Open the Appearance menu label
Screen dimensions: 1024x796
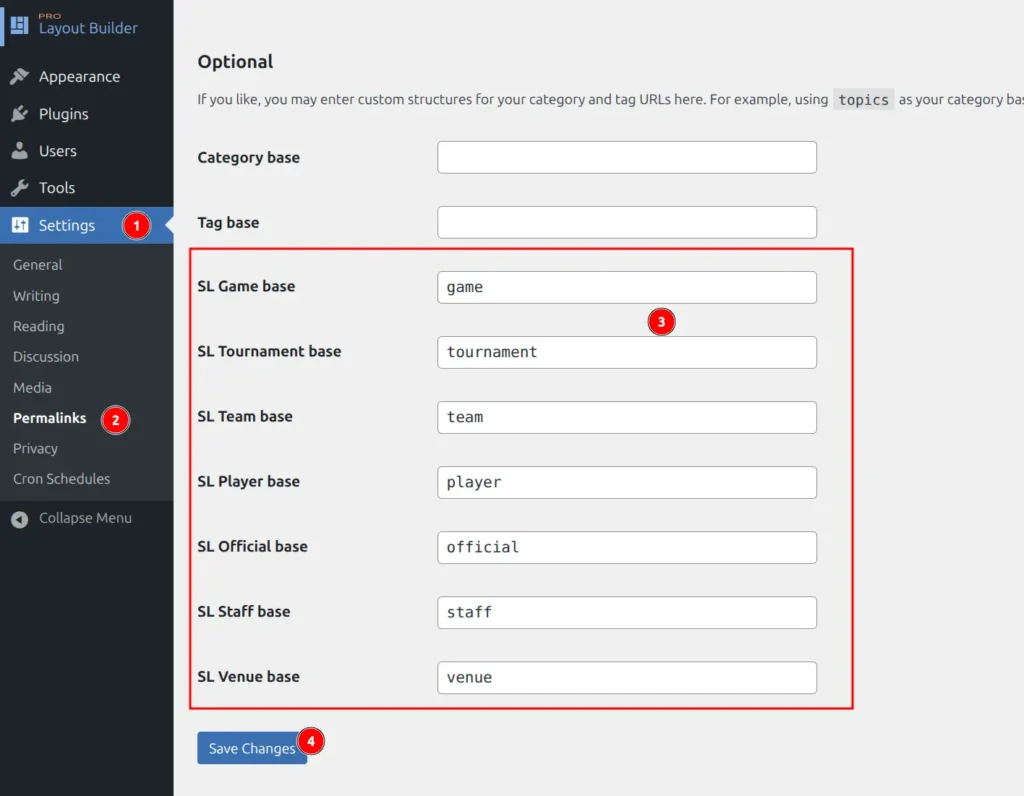80,76
